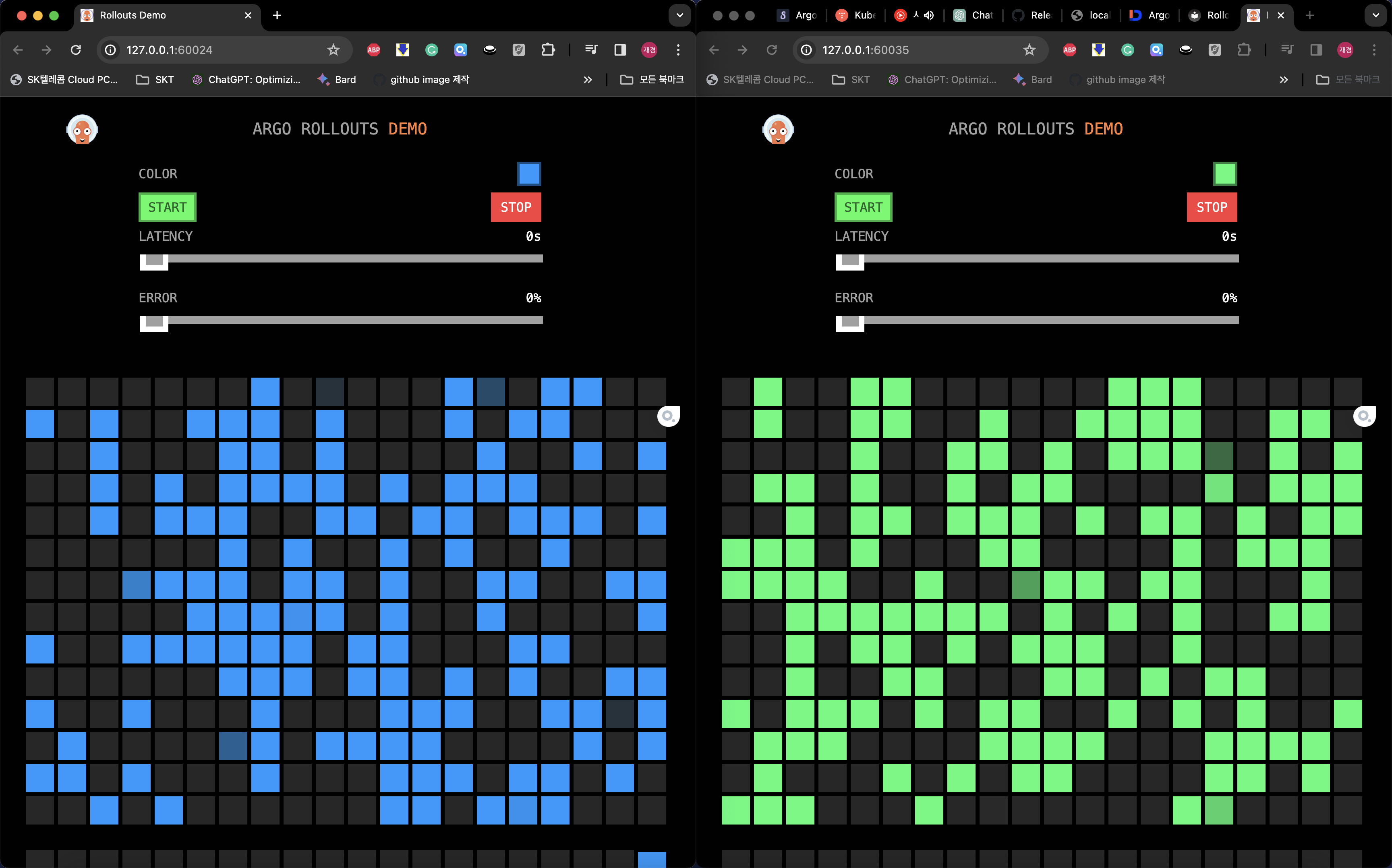Screen dimensions: 1392x868
Task: Open the tab search dropdown in the left window
Action: pos(679,15)
